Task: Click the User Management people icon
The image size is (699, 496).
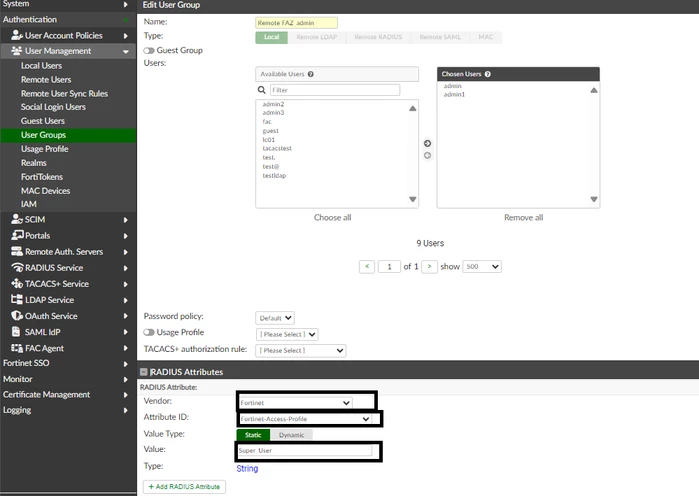Action: click(x=16, y=51)
